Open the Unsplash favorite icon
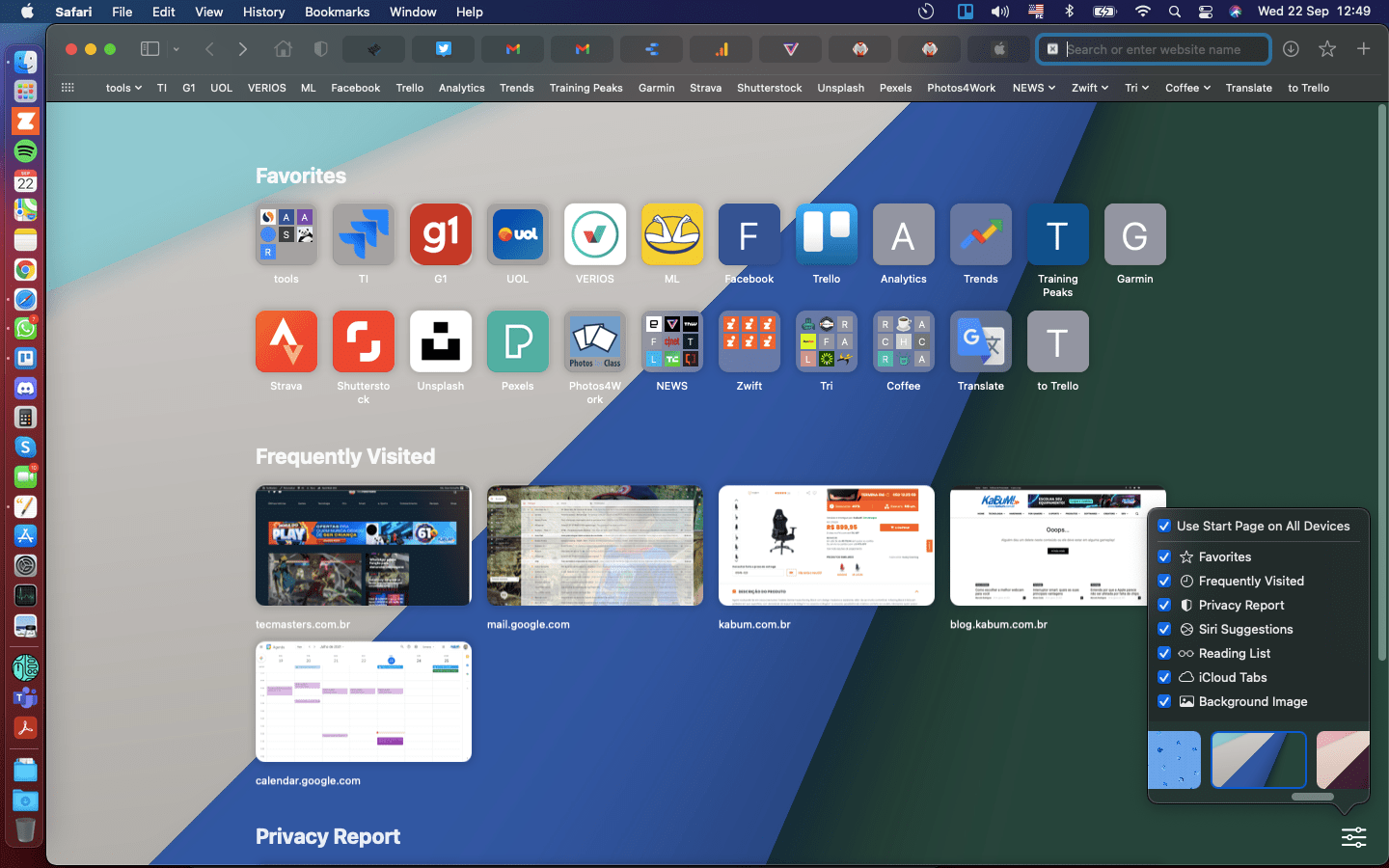This screenshot has height=868, width=1389. click(441, 341)
